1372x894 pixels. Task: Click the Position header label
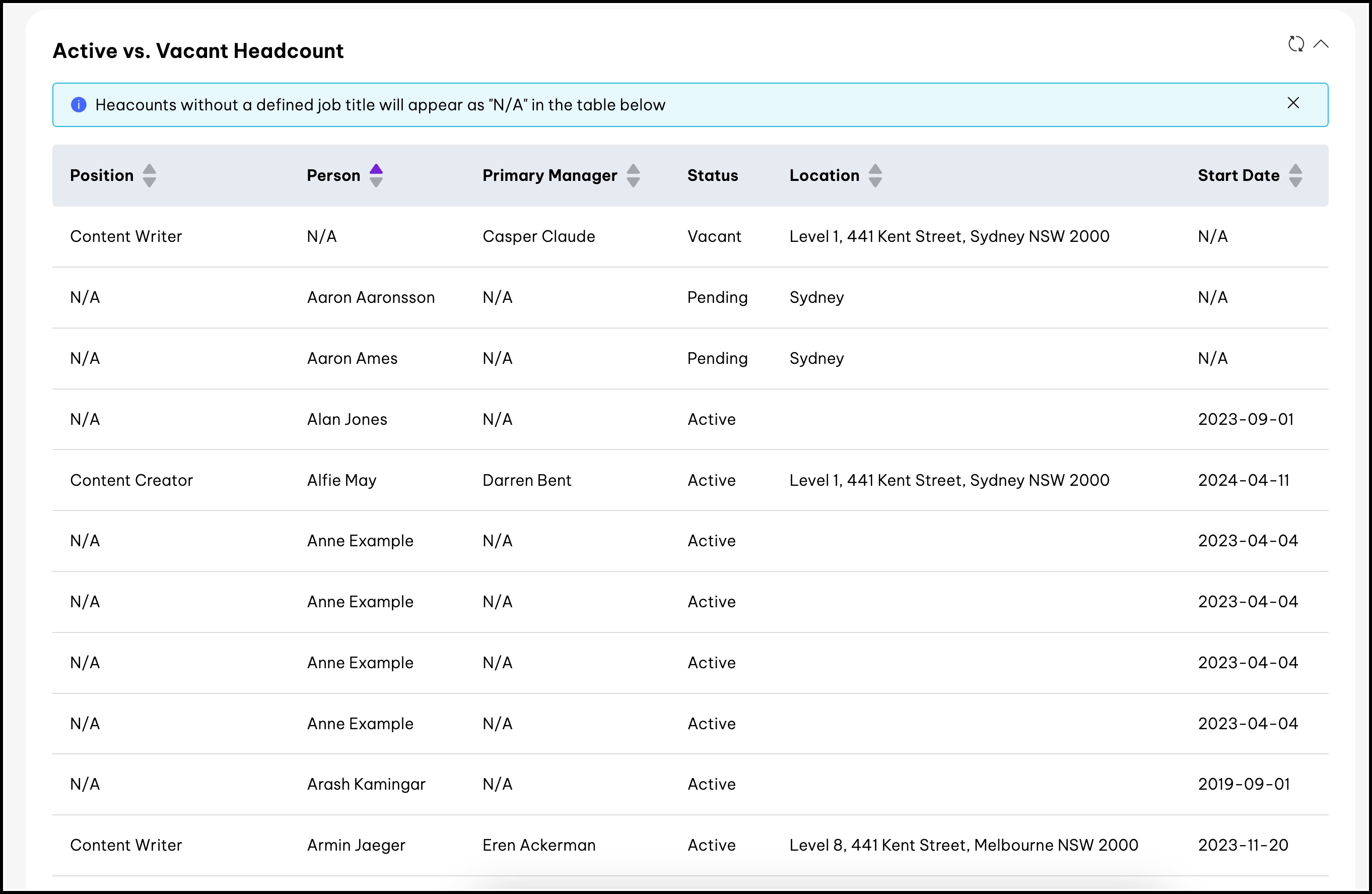101,175
